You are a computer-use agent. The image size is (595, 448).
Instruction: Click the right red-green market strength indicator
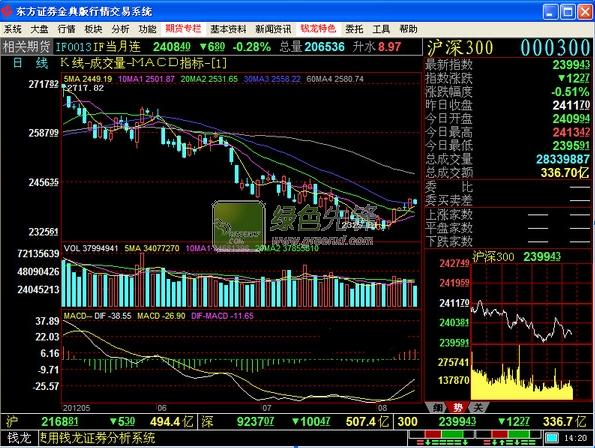(508, 438)
